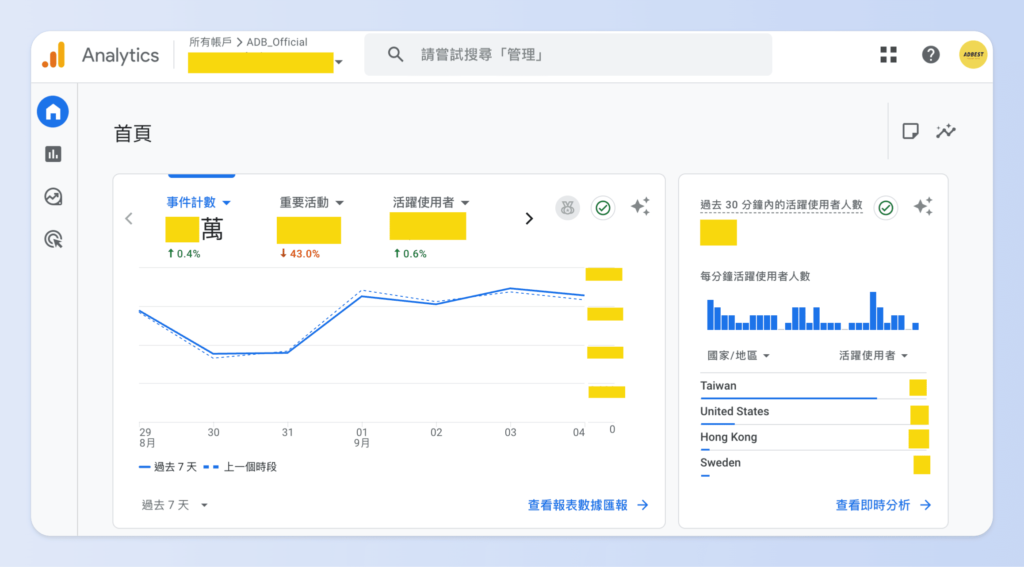Click the green check status in overview card
The height and width of the screenshot is (567, 1024).
coord(603,208)
